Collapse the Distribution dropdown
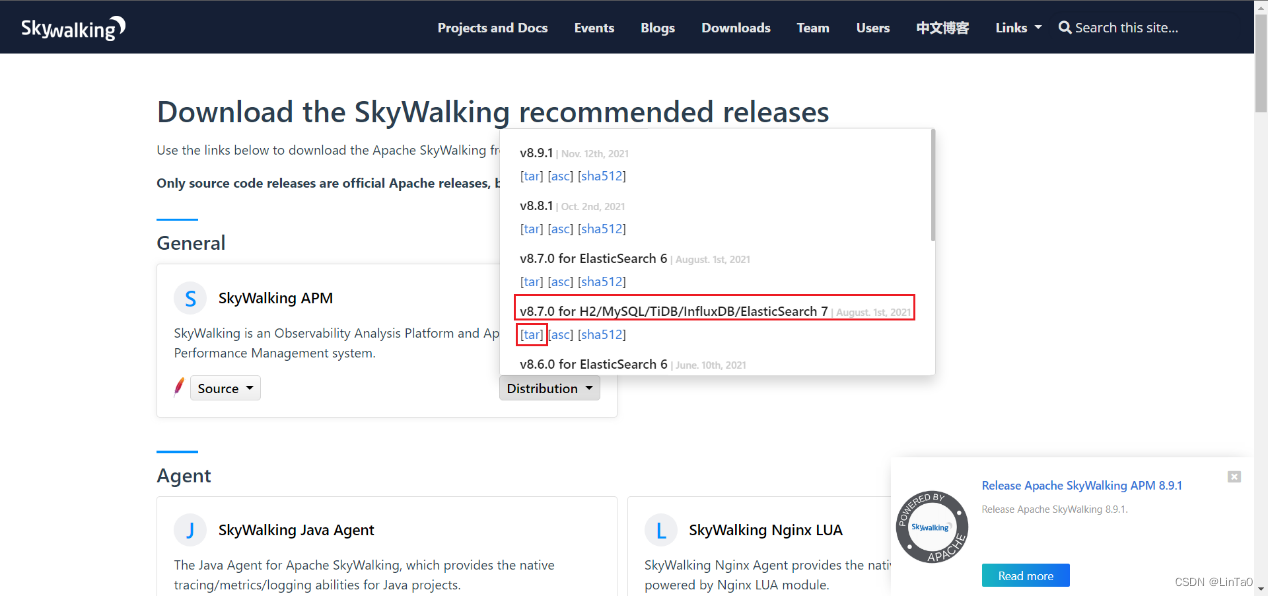Screen dimensions: 1268x596 (549, 389)
